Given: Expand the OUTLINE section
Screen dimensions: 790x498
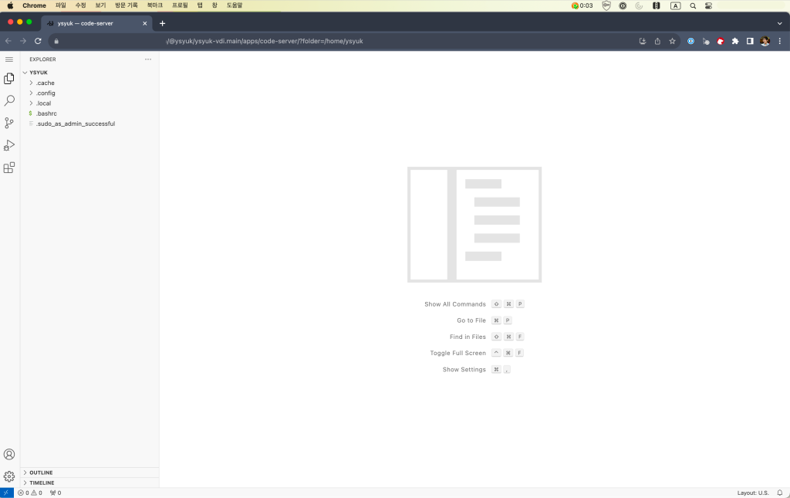Looking at the screenshot, I should 41,472.
